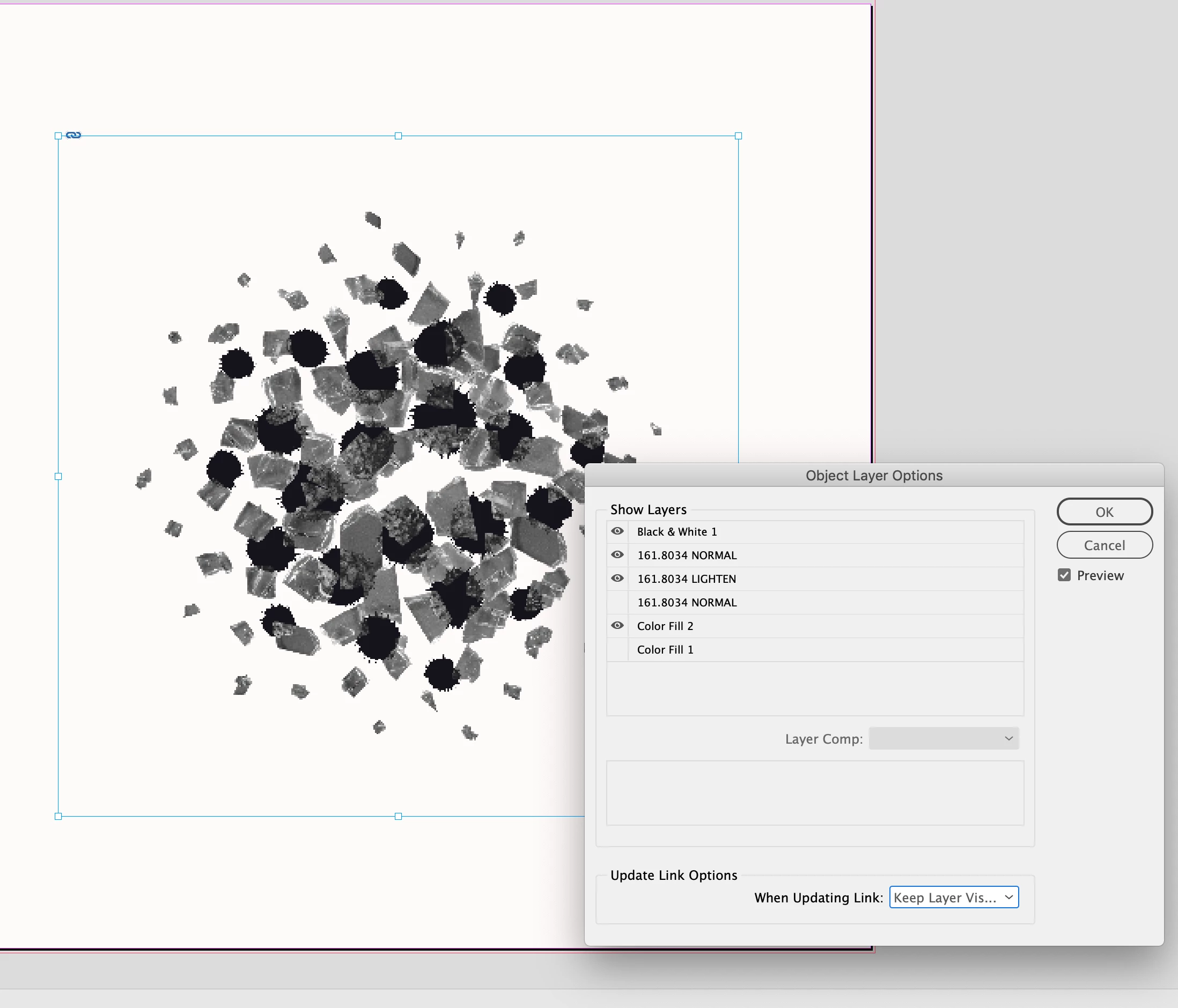Select the 161.8034 LIGHTEN layer row

pyautogui.click(x=686, y=579)
